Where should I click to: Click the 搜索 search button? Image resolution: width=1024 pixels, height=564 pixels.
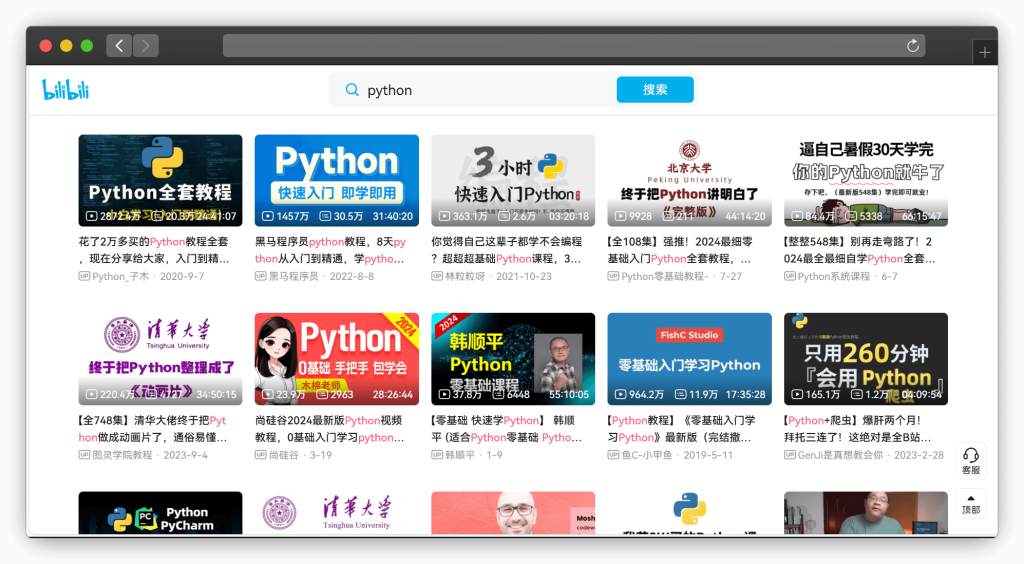click(x=655, y=90)
